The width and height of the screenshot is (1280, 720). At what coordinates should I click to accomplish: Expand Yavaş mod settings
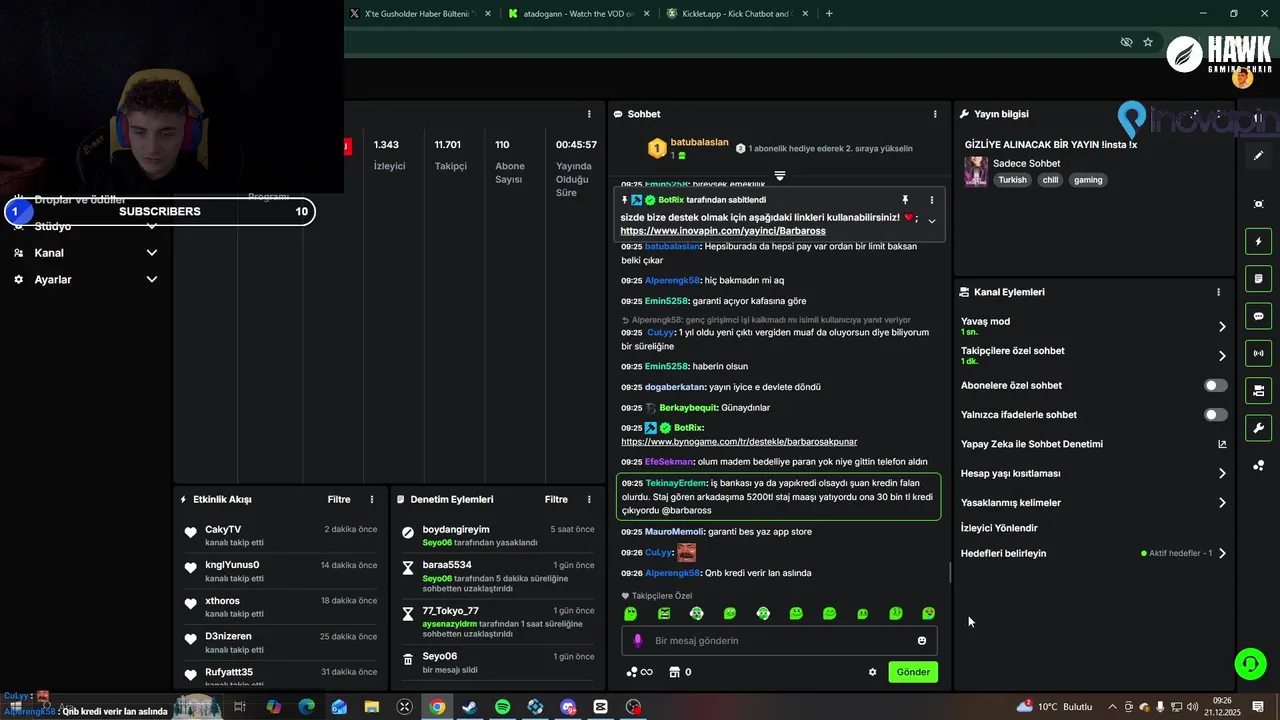point(1222,326)
